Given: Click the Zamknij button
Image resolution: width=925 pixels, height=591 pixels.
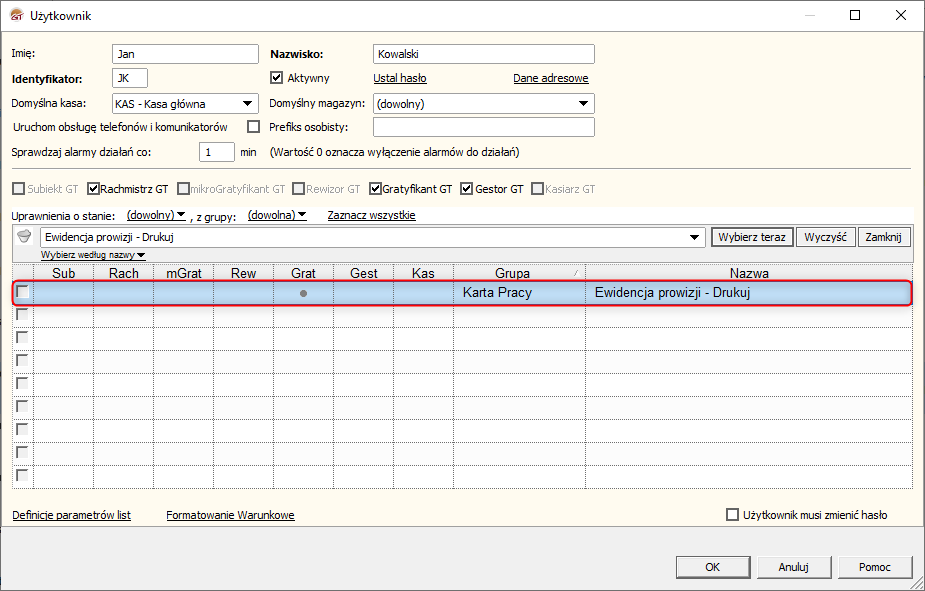Looking at the screenshot, I should pos(884,237).
